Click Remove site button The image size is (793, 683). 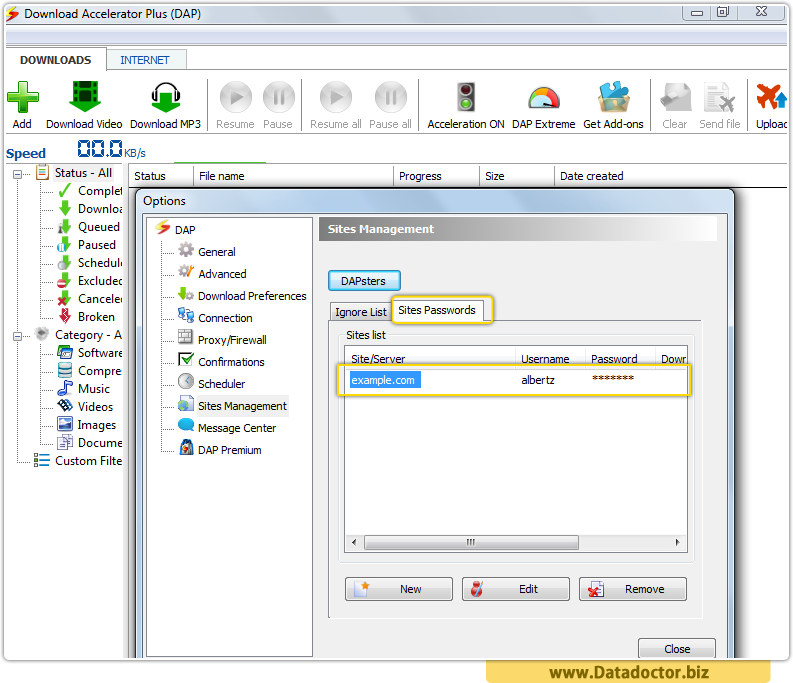pyautogui.click(x=633, y=589)
